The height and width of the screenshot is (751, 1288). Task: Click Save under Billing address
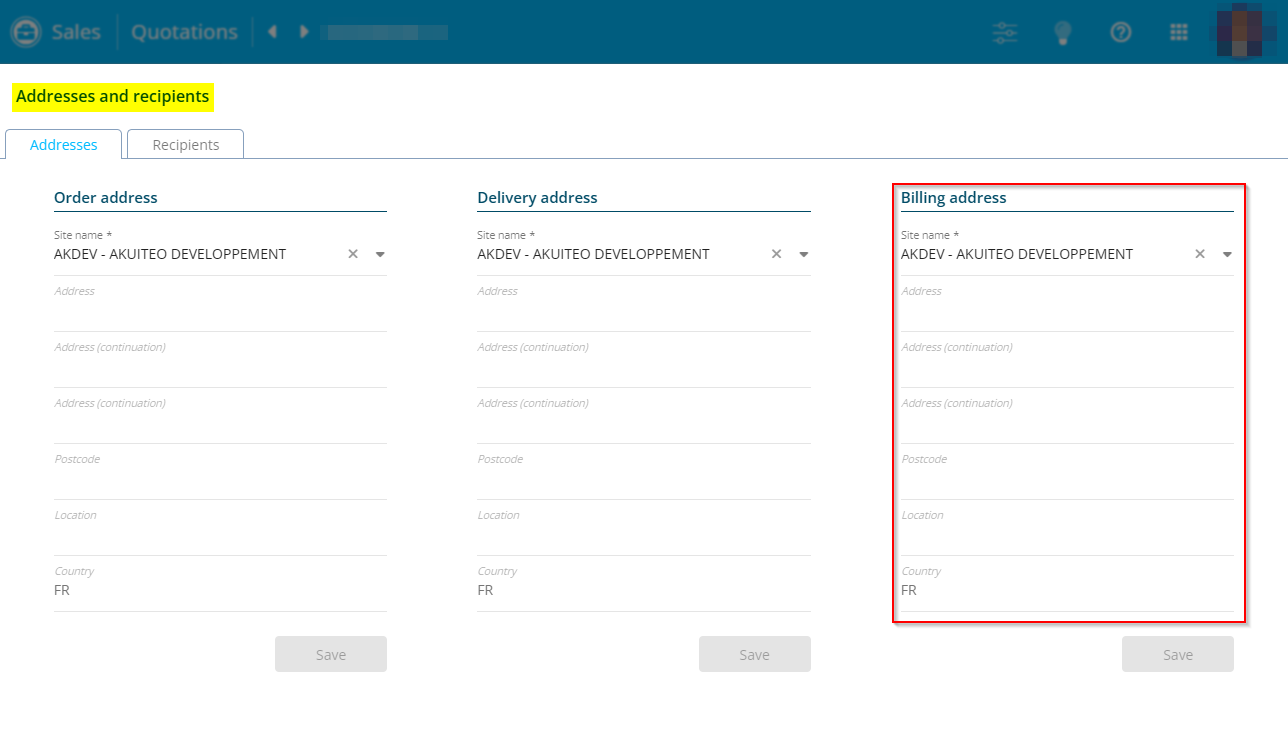click(x=1177, y=654)
